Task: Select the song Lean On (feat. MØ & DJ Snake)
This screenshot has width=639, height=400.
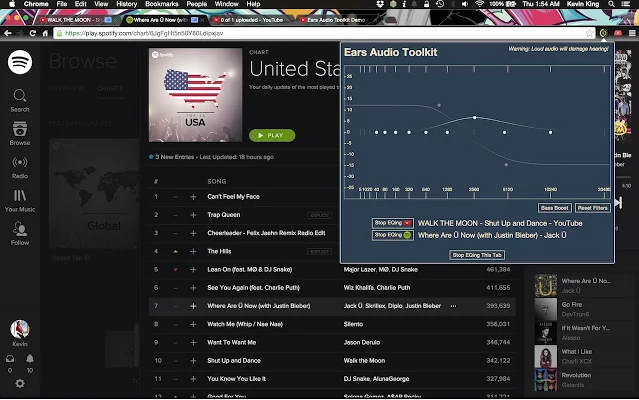Action: [x=249, y=270]
